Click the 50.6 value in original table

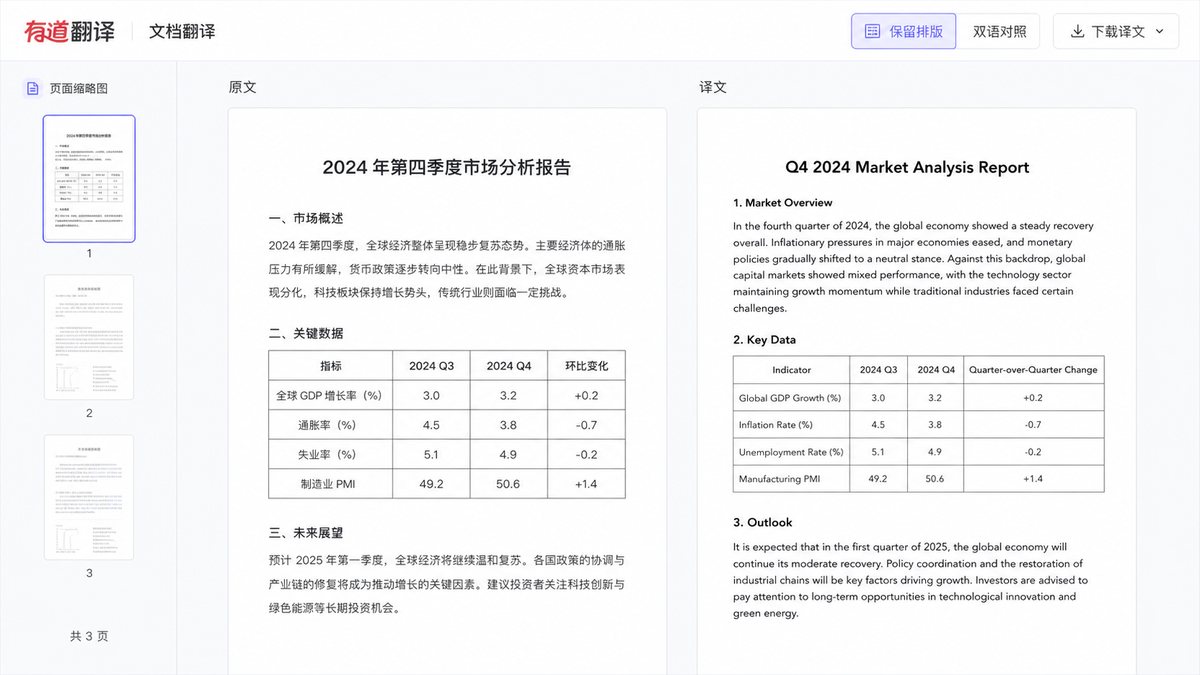[509, 484]
